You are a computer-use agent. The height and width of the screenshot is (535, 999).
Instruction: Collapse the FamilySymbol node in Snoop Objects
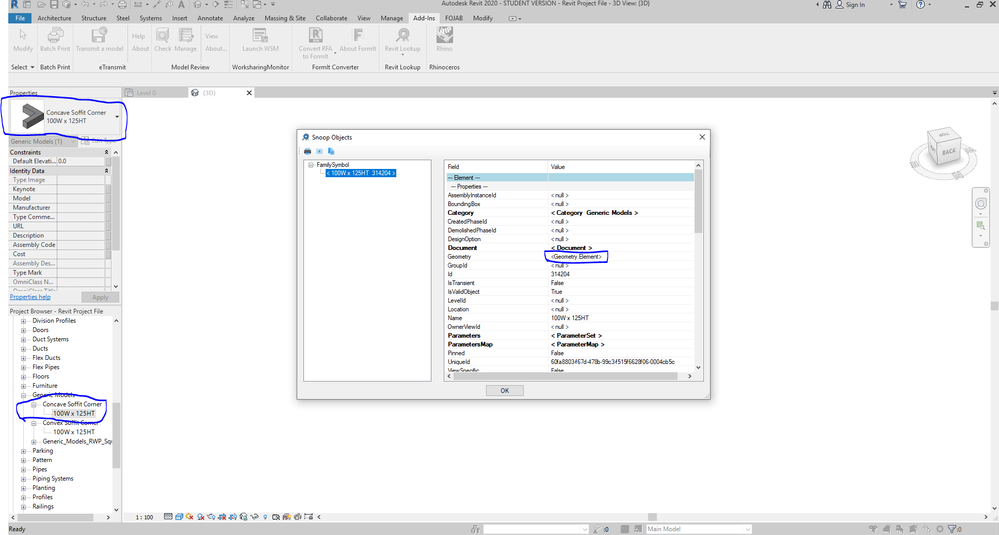pyautogui.click(x=311, y=165)
